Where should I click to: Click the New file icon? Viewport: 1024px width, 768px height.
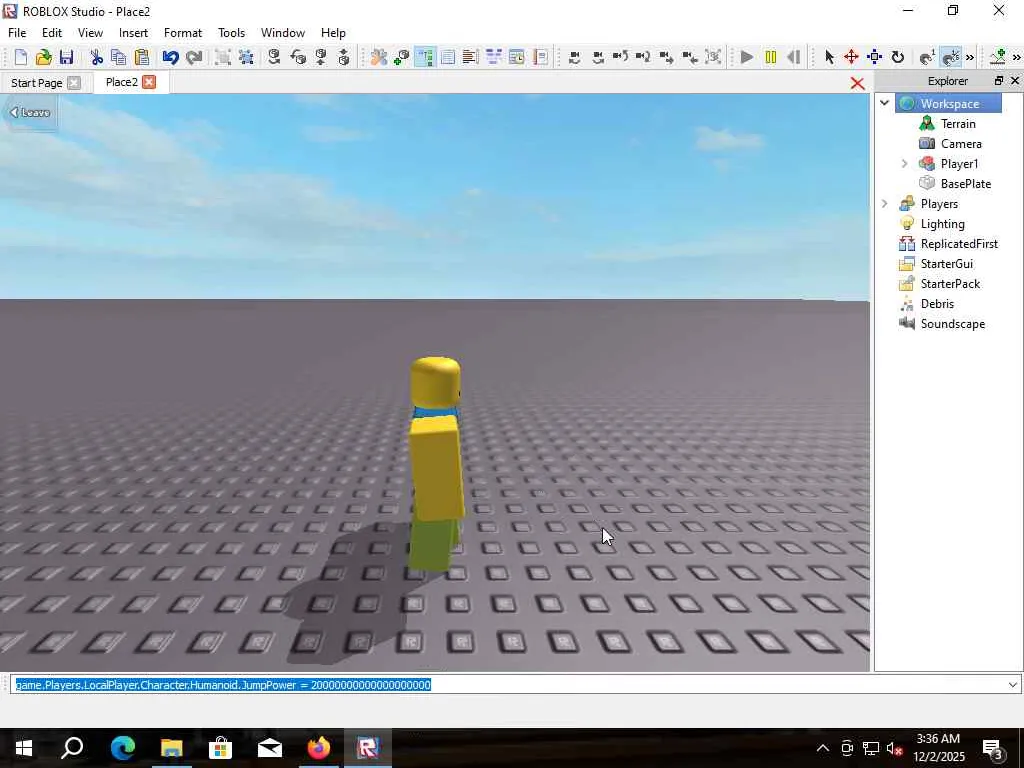20,57
